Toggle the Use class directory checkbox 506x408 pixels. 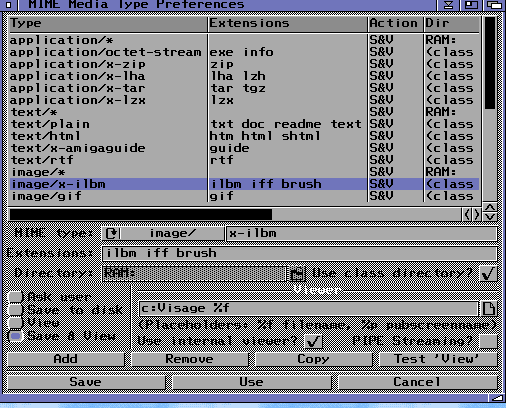(x=489, y=274)
